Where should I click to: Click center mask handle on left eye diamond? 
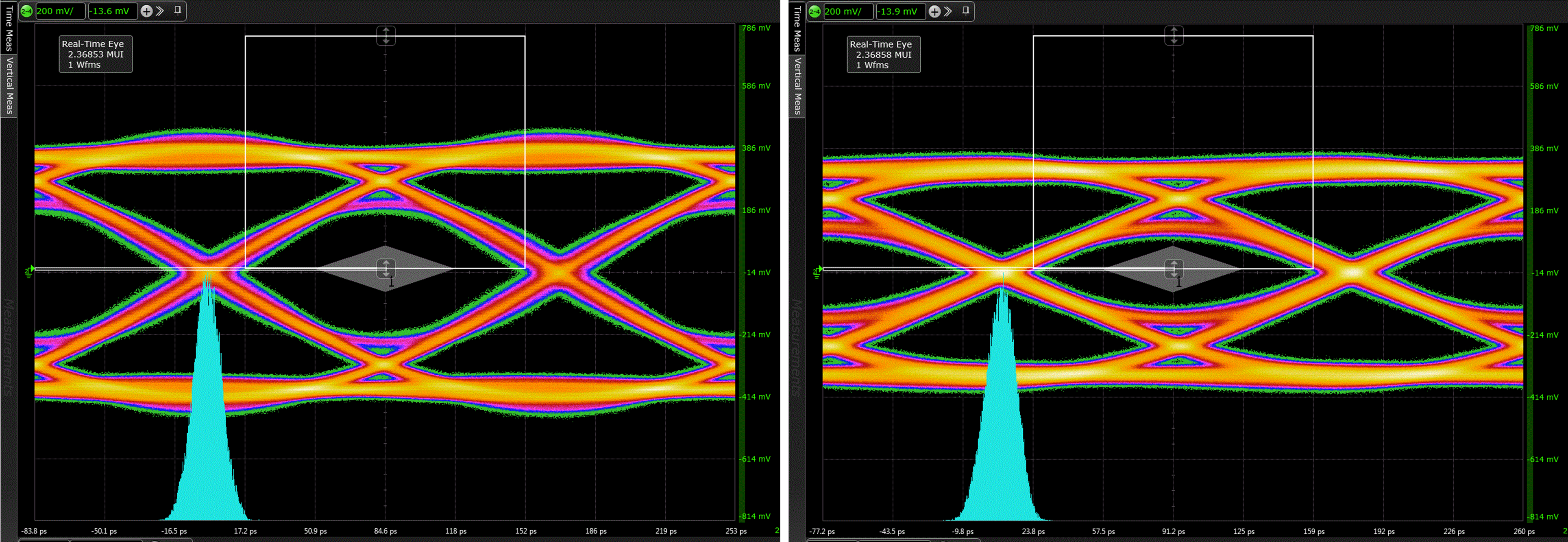(386, 268)
